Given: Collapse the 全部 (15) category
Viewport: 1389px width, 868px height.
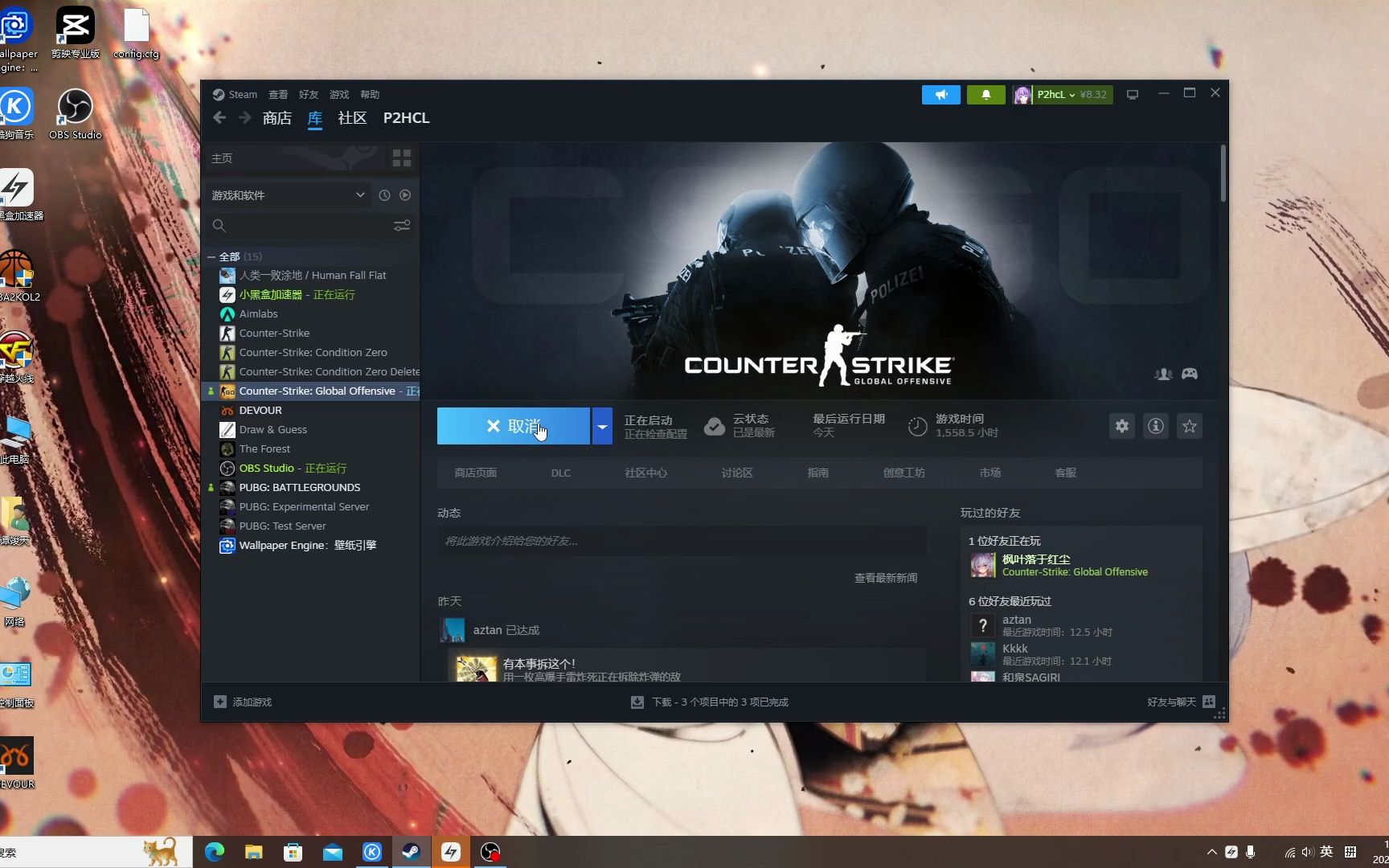Looking at the screenshot, I should pyautogui.click(x=211, y=257).
